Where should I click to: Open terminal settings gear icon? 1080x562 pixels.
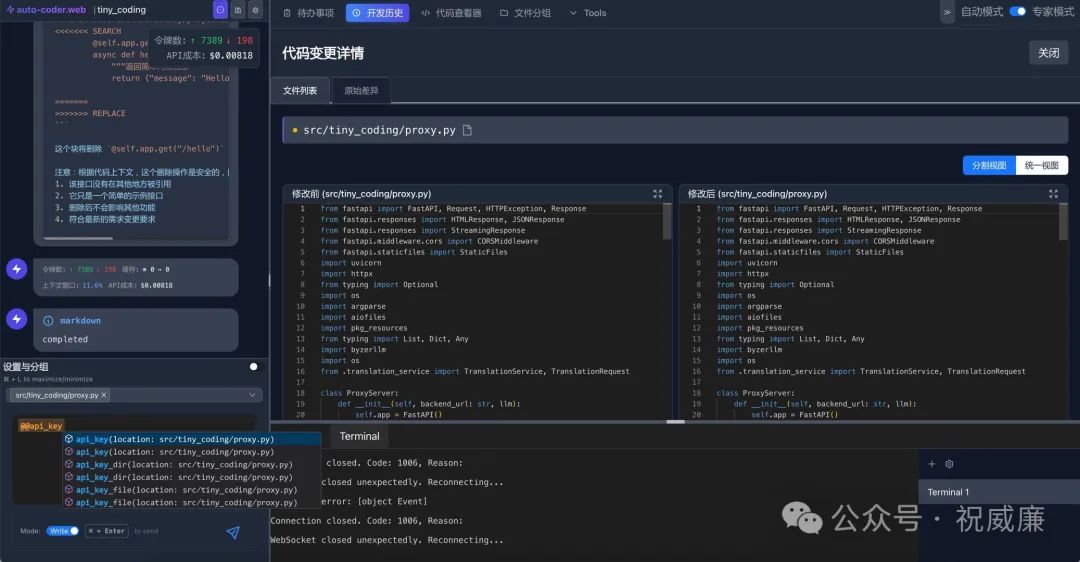[x=949, y=464]
